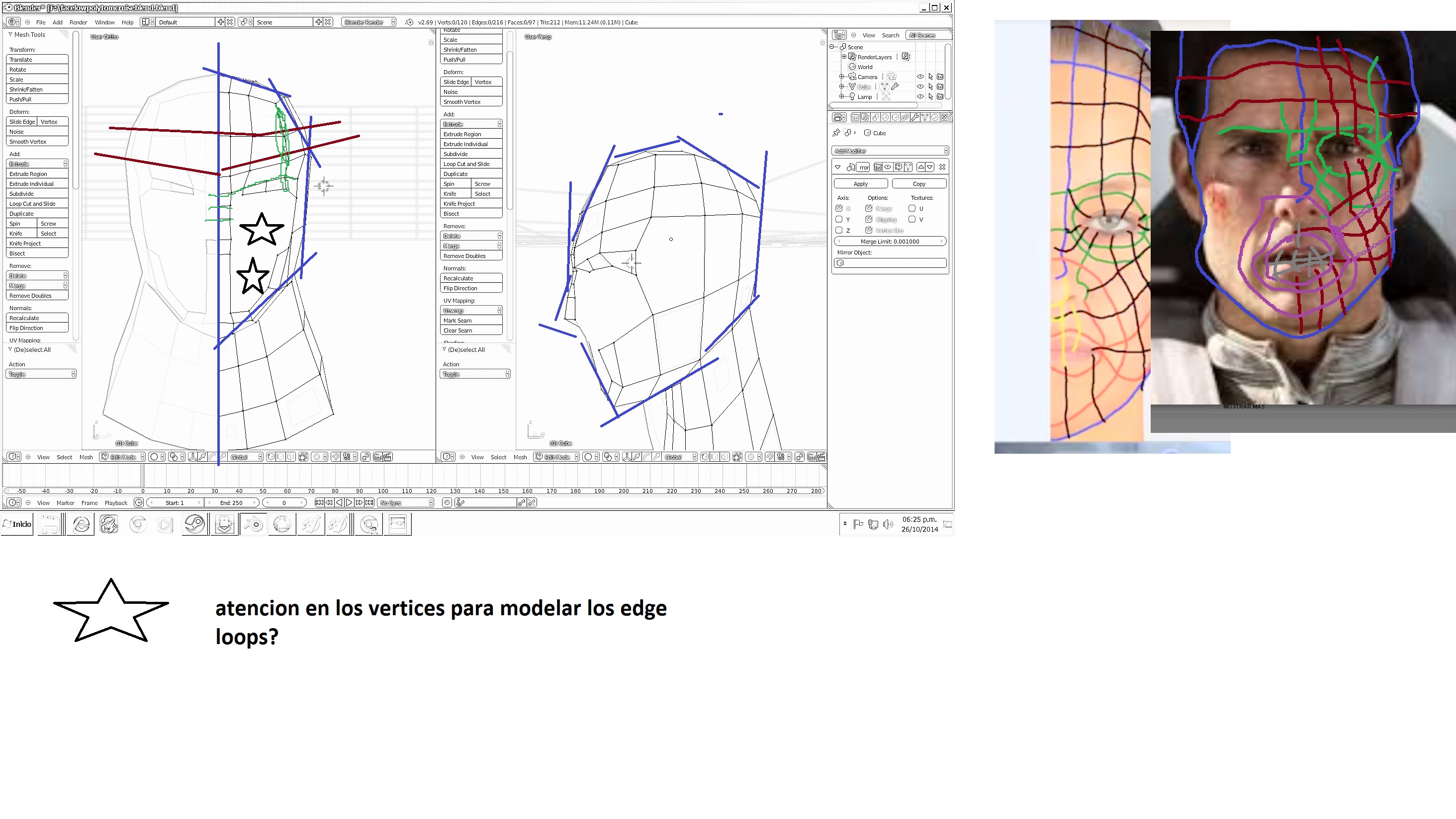Hide the Camera with its eye icon
The height and width of the screenshot is (819, 1456).
tap(920, 77)
